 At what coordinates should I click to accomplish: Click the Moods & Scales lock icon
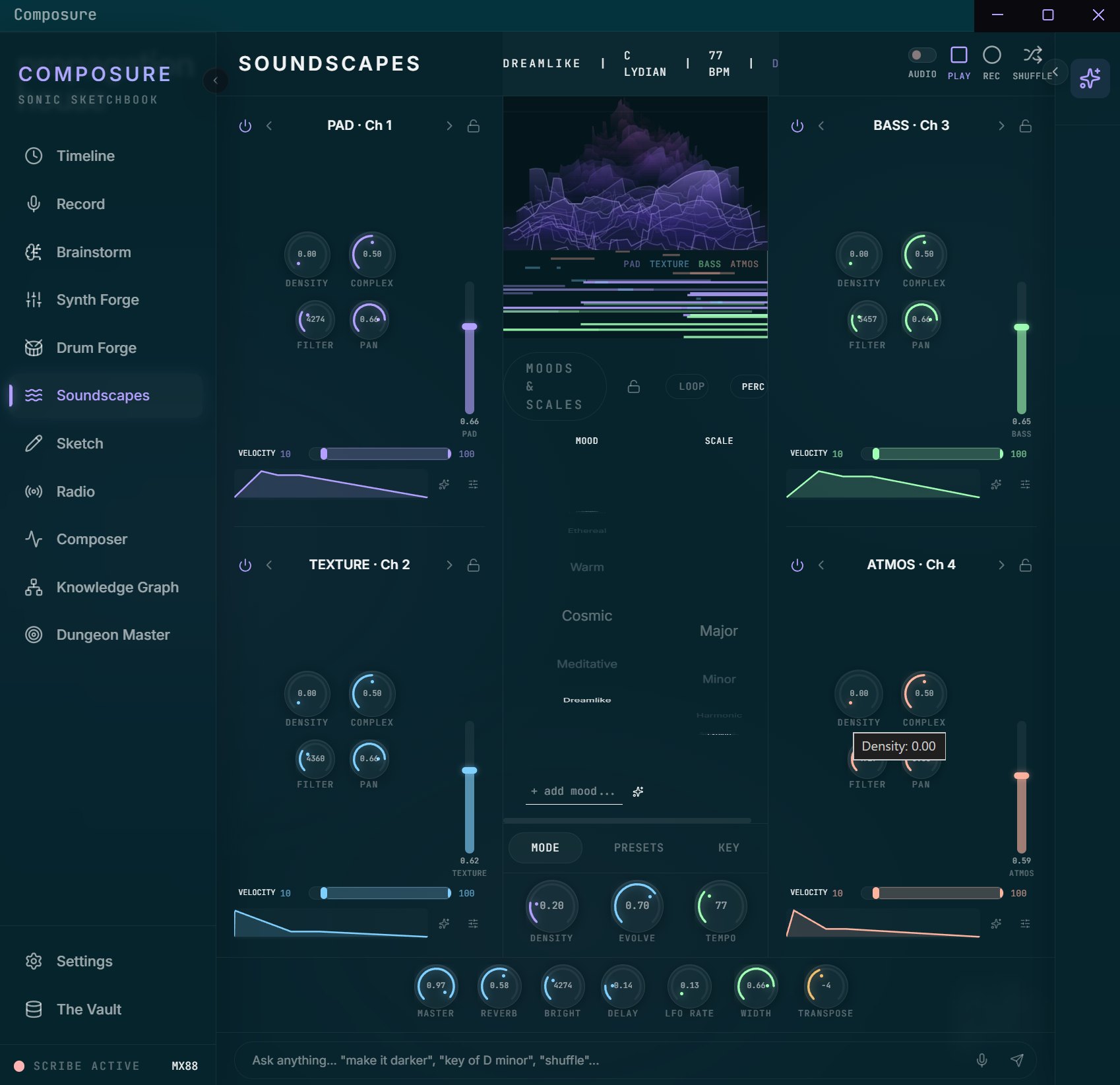[x=634, y=387]
